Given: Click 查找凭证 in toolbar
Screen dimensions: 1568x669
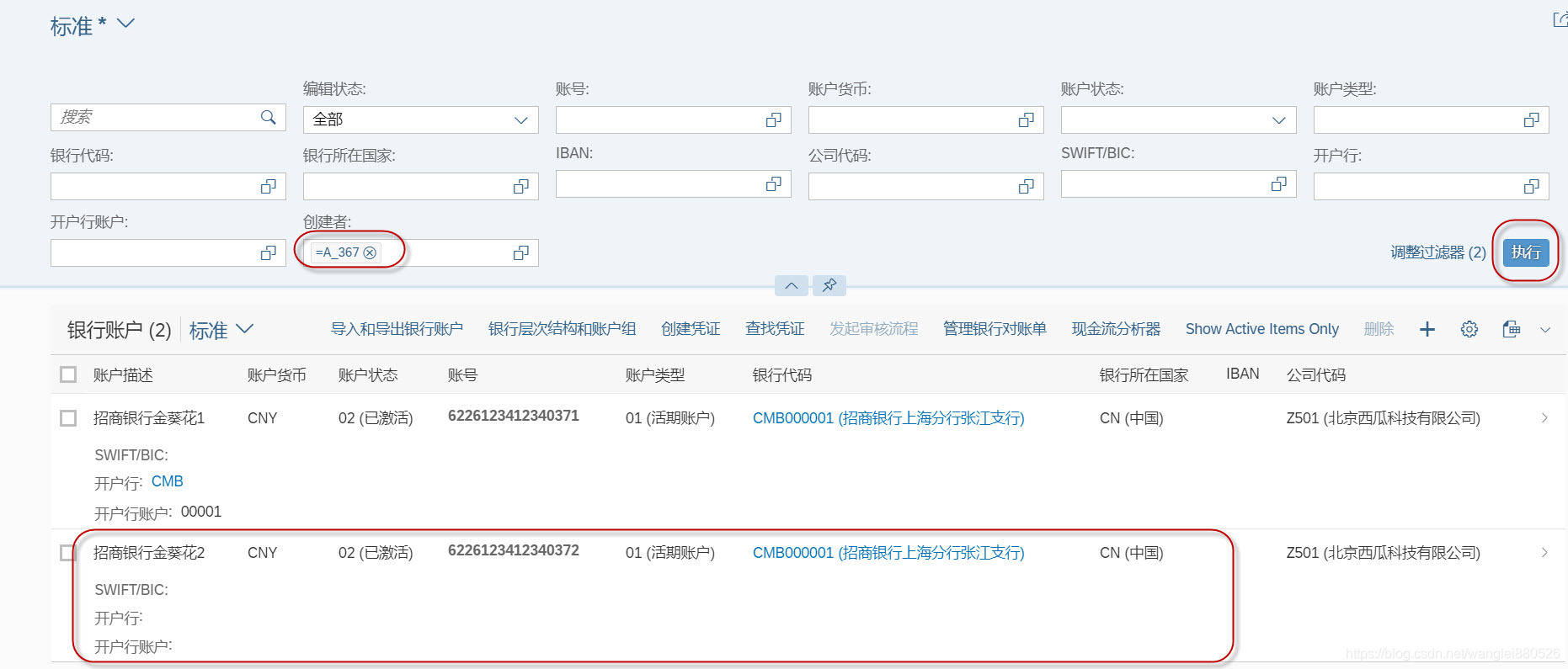Looking at the screenshot, I should coord(775,329).
